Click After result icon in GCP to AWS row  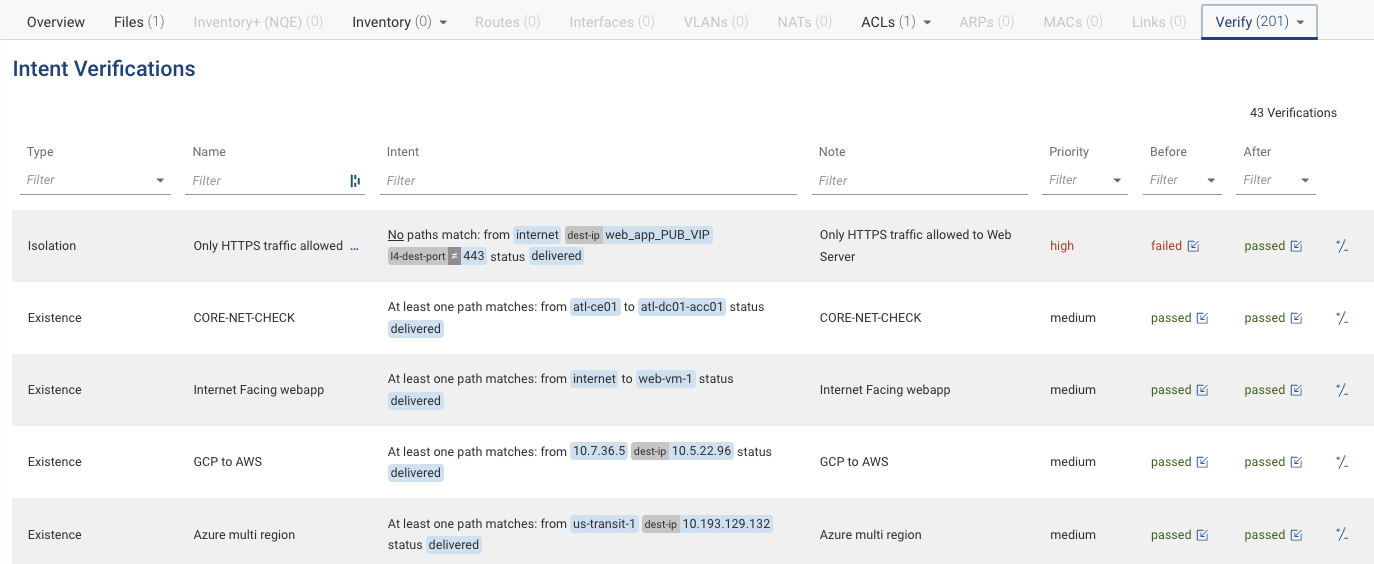coord(1296,462)
